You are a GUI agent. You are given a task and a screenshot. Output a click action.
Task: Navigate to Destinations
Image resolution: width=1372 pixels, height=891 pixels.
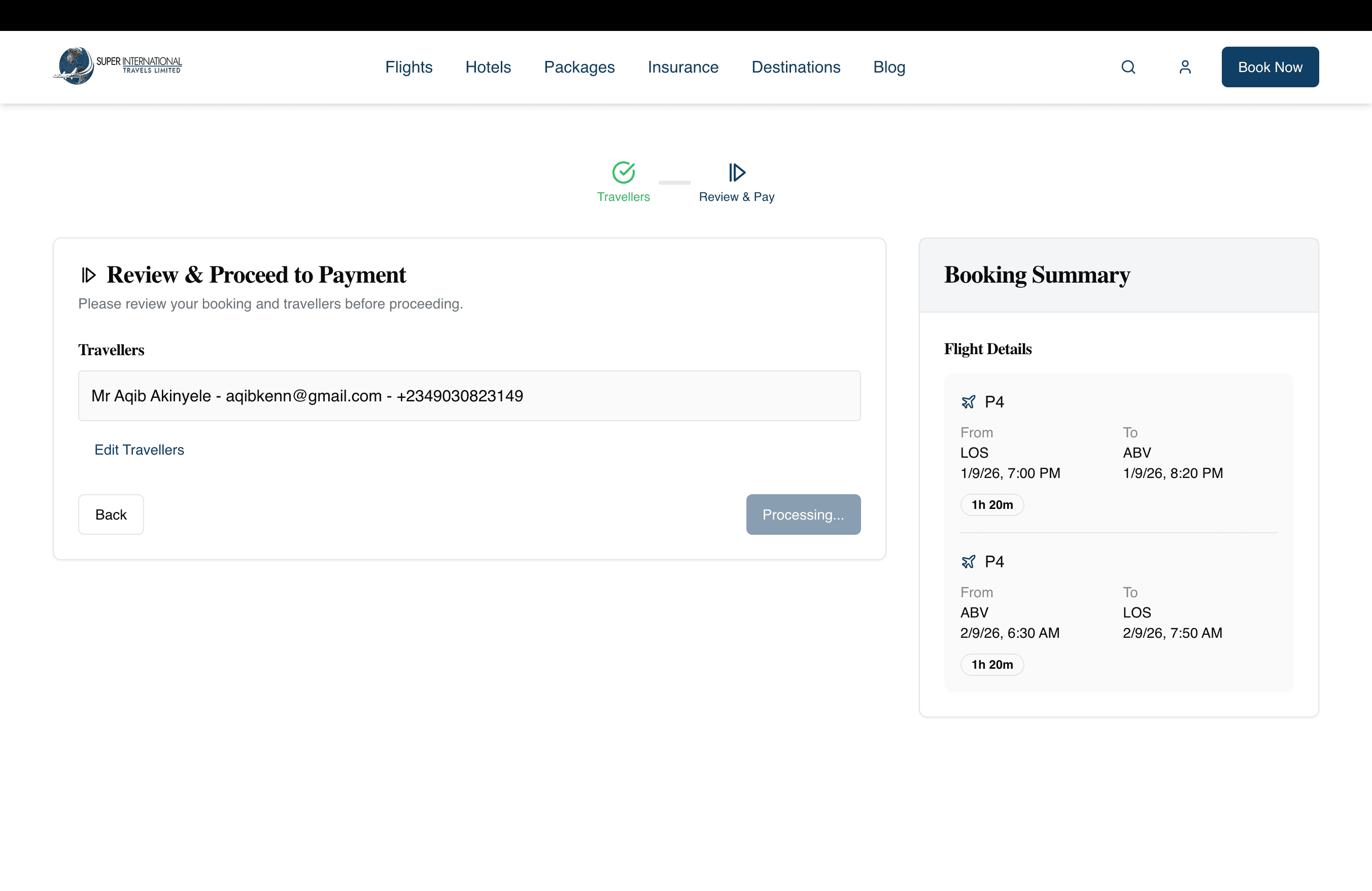[x=796, y=67]
